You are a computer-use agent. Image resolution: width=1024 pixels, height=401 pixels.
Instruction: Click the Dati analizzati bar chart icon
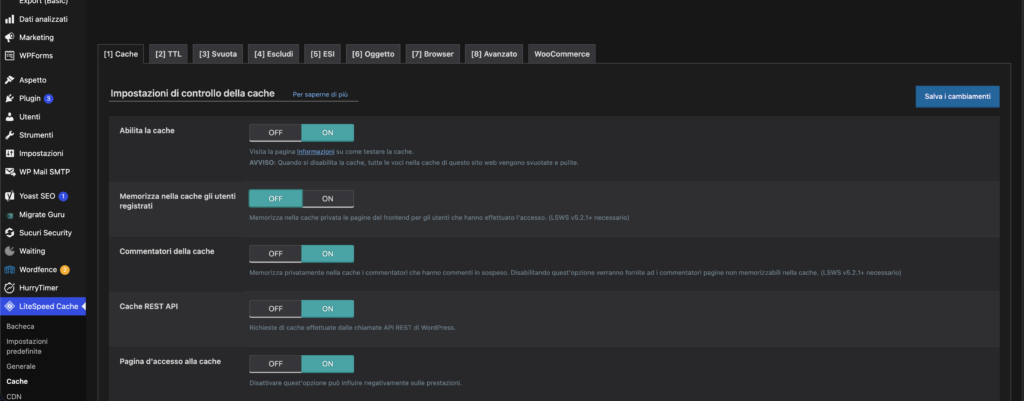pos(9,19)
